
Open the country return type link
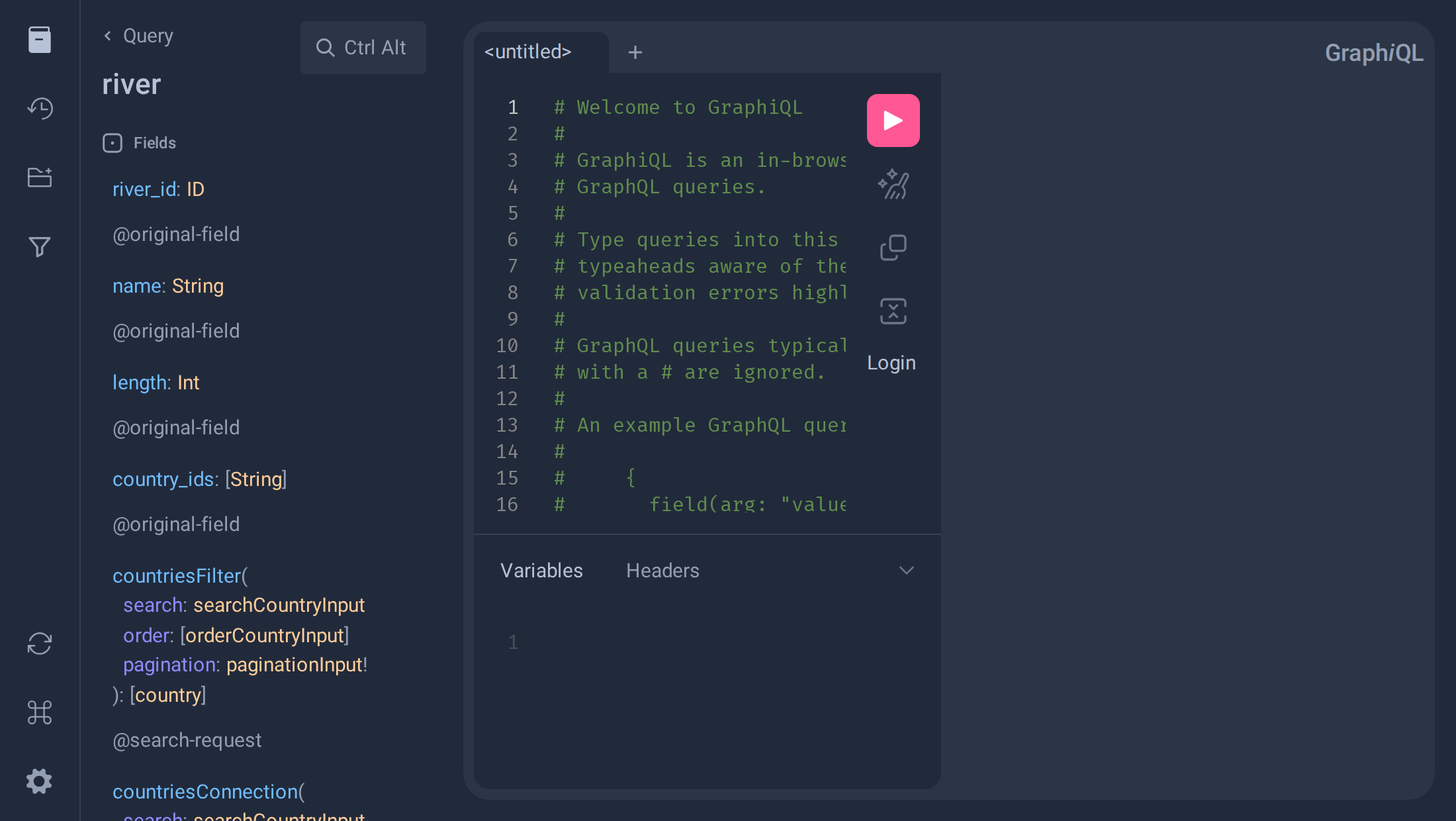(x=168, y=695)
